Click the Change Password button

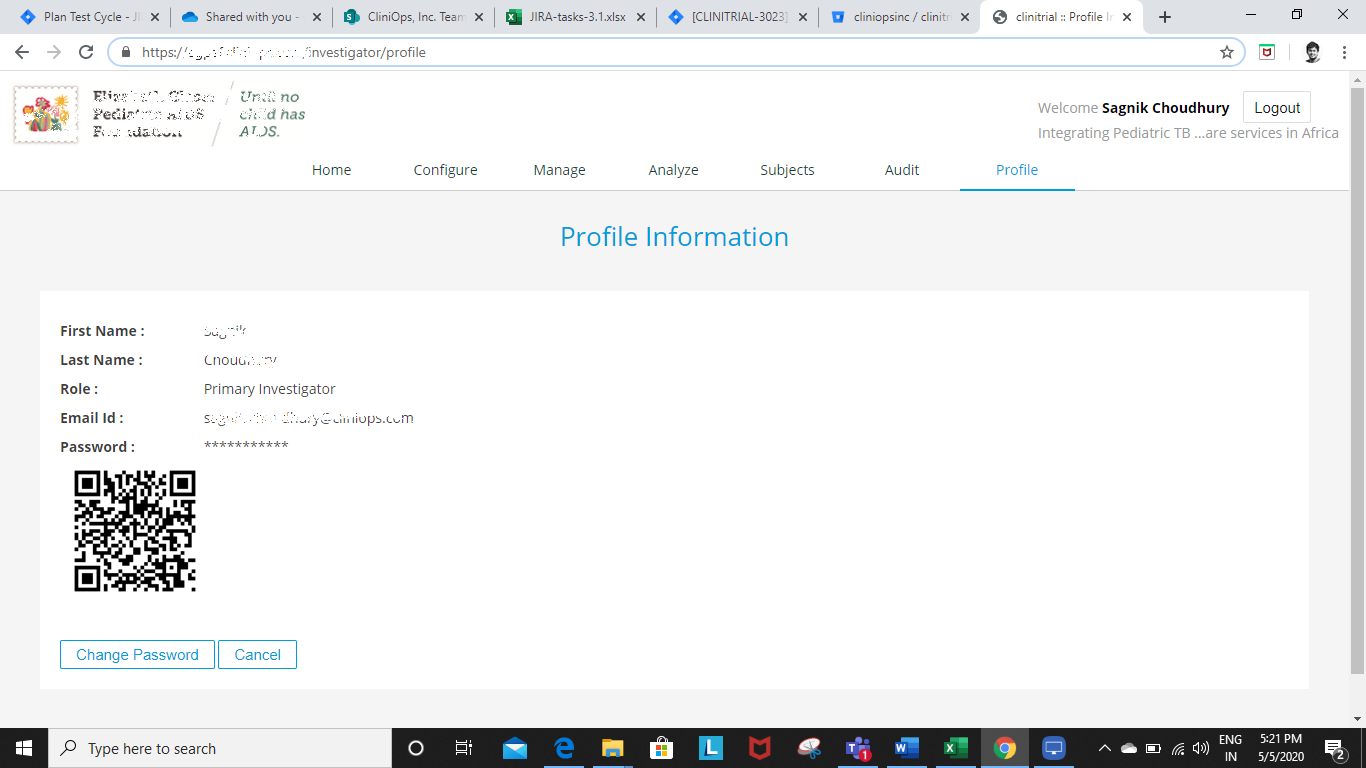[x=137, y=654]
